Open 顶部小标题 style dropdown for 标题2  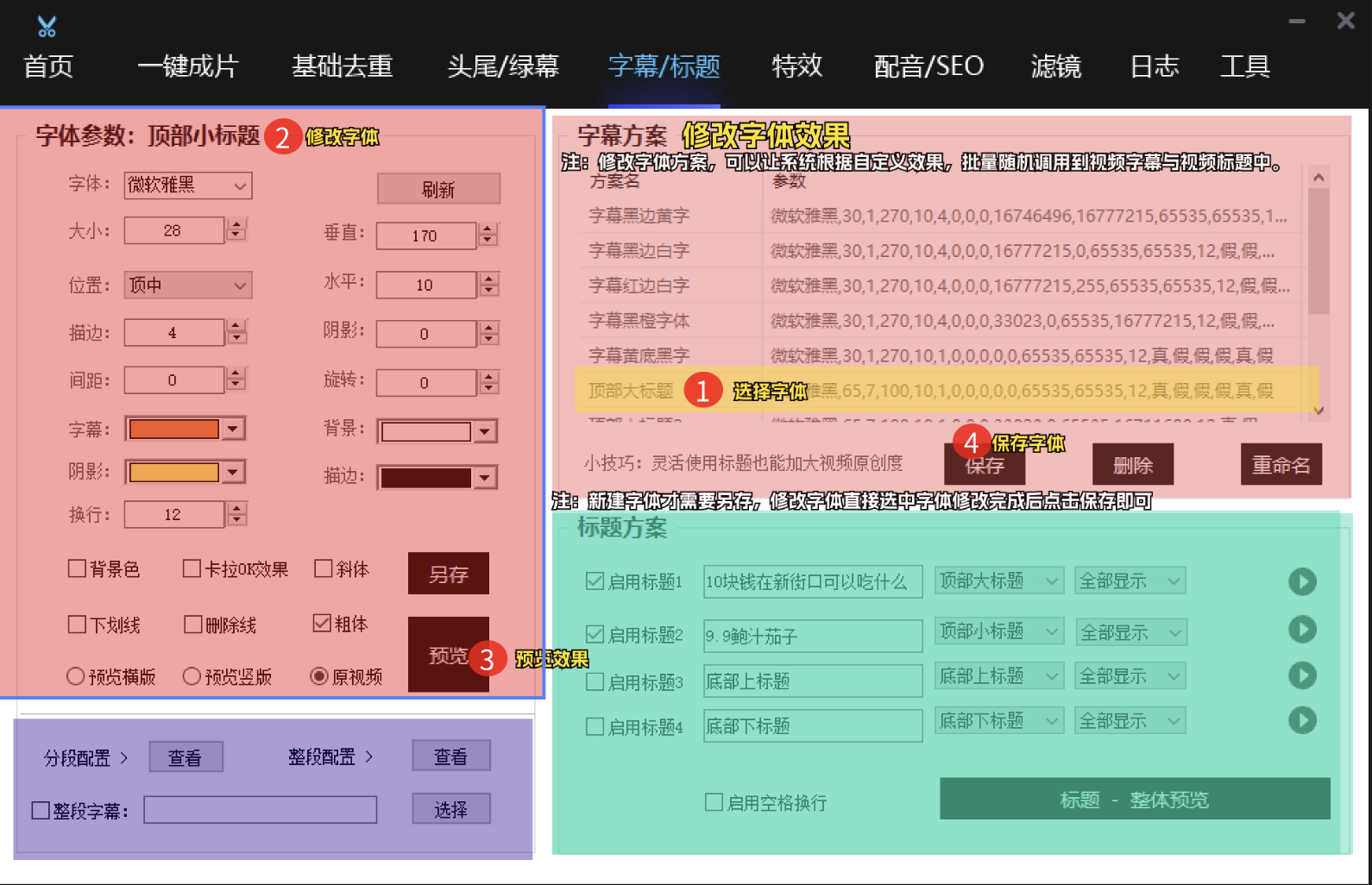coord(999,631)
